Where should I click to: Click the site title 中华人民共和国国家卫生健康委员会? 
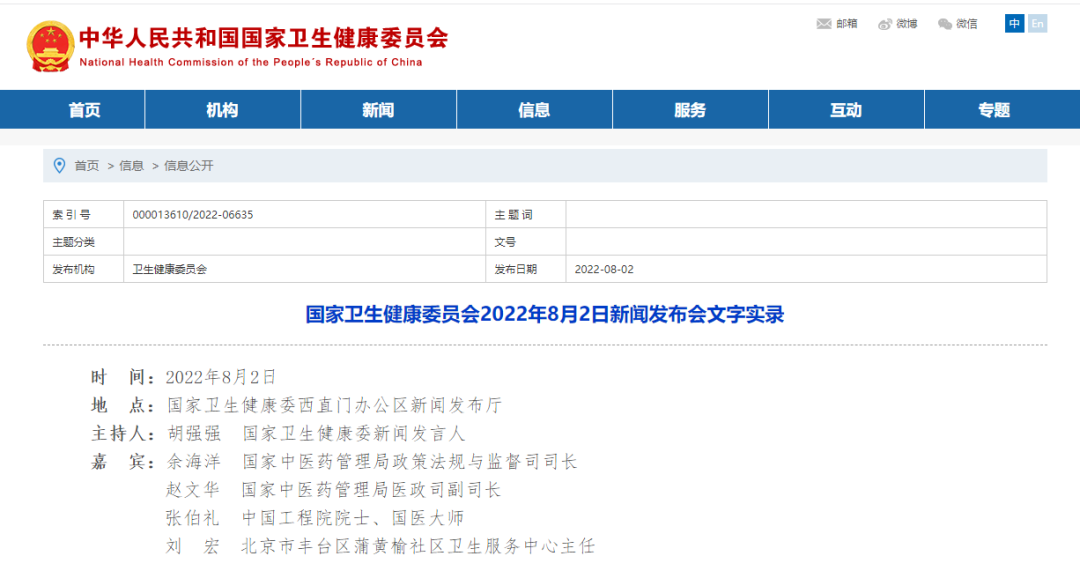pyautogui.click(x=264, y=38)
